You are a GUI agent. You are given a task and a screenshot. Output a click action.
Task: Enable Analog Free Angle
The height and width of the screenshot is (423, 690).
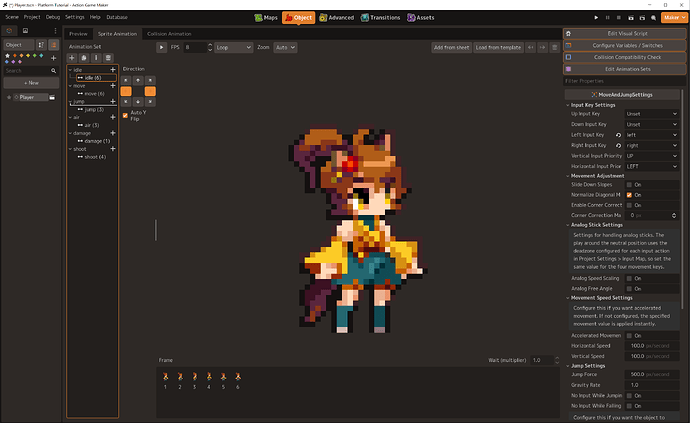point(629,289)
